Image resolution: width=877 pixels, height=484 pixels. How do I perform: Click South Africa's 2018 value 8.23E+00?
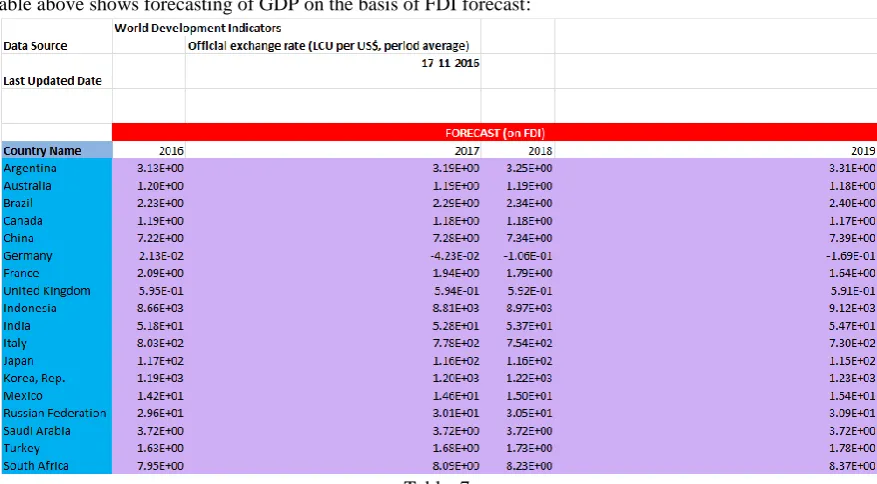pyautogui.click(x=529, y=466)
